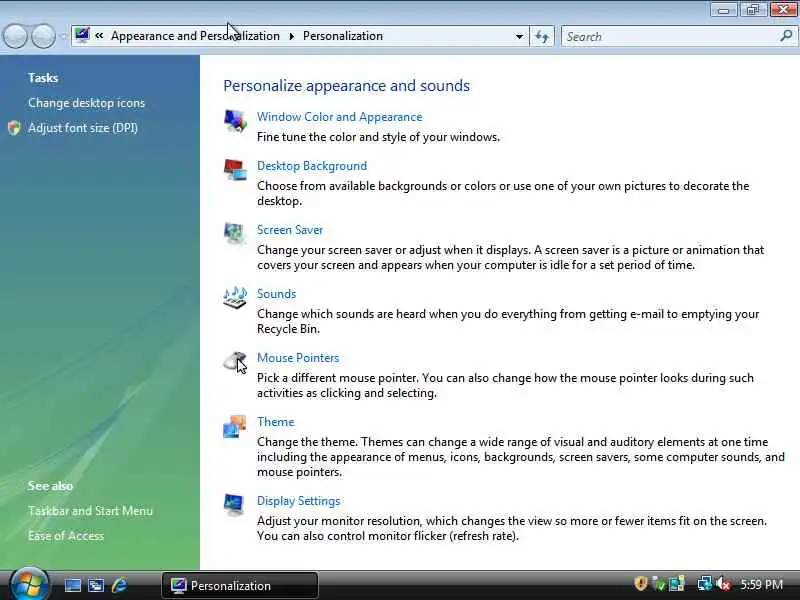Screen dimensions: 800x600
Task: Click the 5:59 PM clock
Action: 761,584
